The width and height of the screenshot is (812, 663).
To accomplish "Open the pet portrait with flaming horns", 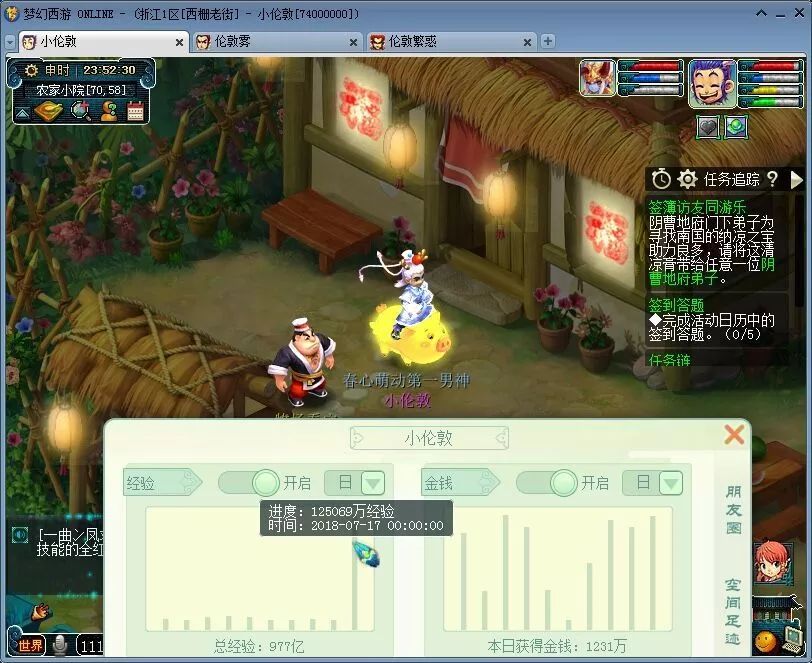I will click(598, 78).
